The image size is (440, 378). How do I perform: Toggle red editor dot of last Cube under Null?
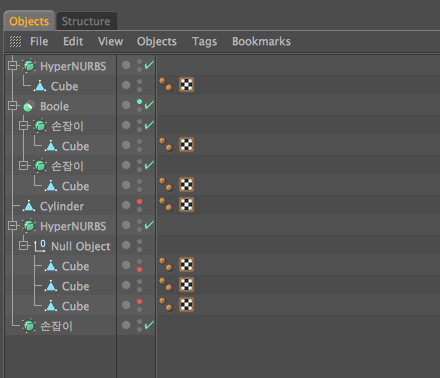[x=139, y=301]
